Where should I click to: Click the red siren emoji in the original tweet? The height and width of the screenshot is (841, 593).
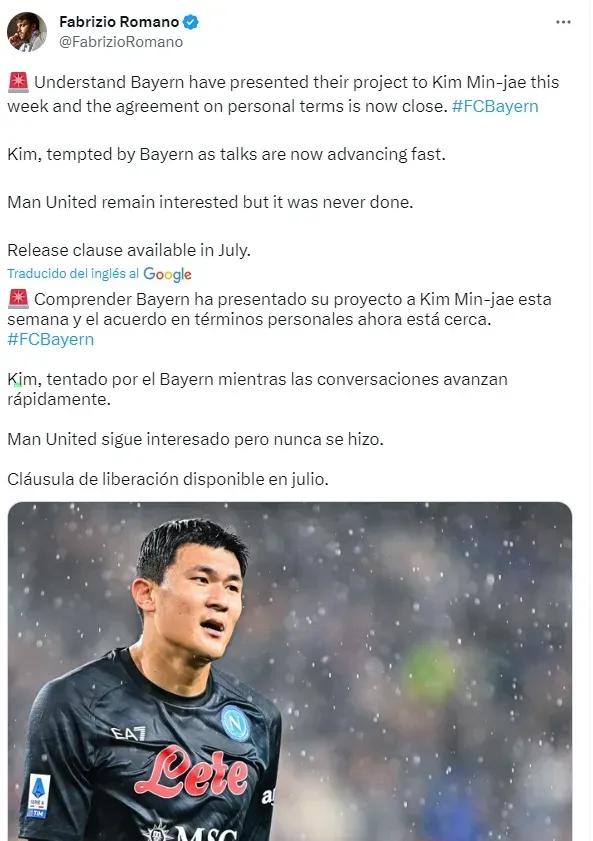tap(18, 83)
